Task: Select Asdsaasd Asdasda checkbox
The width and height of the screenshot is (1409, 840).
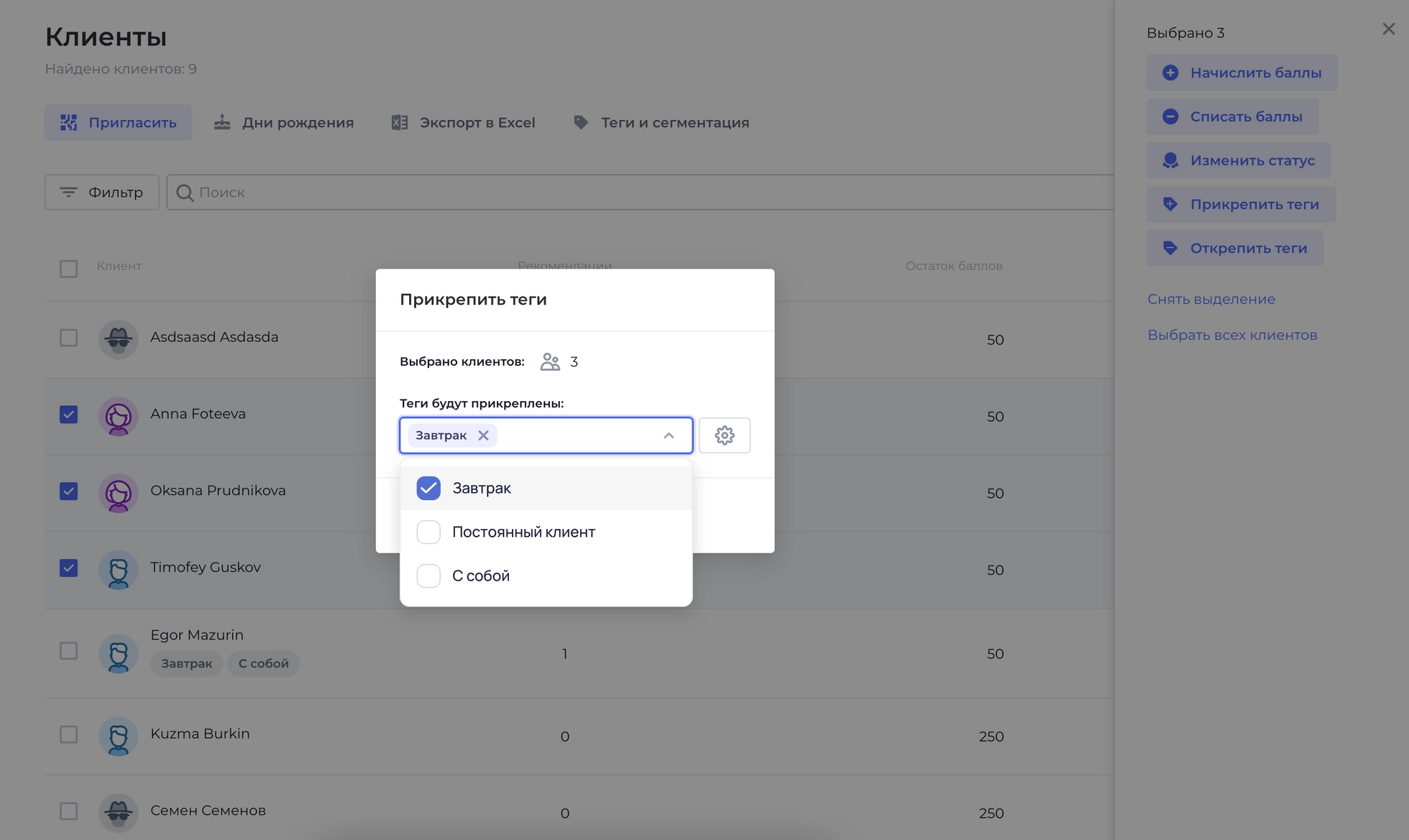Action: (68, 338)
